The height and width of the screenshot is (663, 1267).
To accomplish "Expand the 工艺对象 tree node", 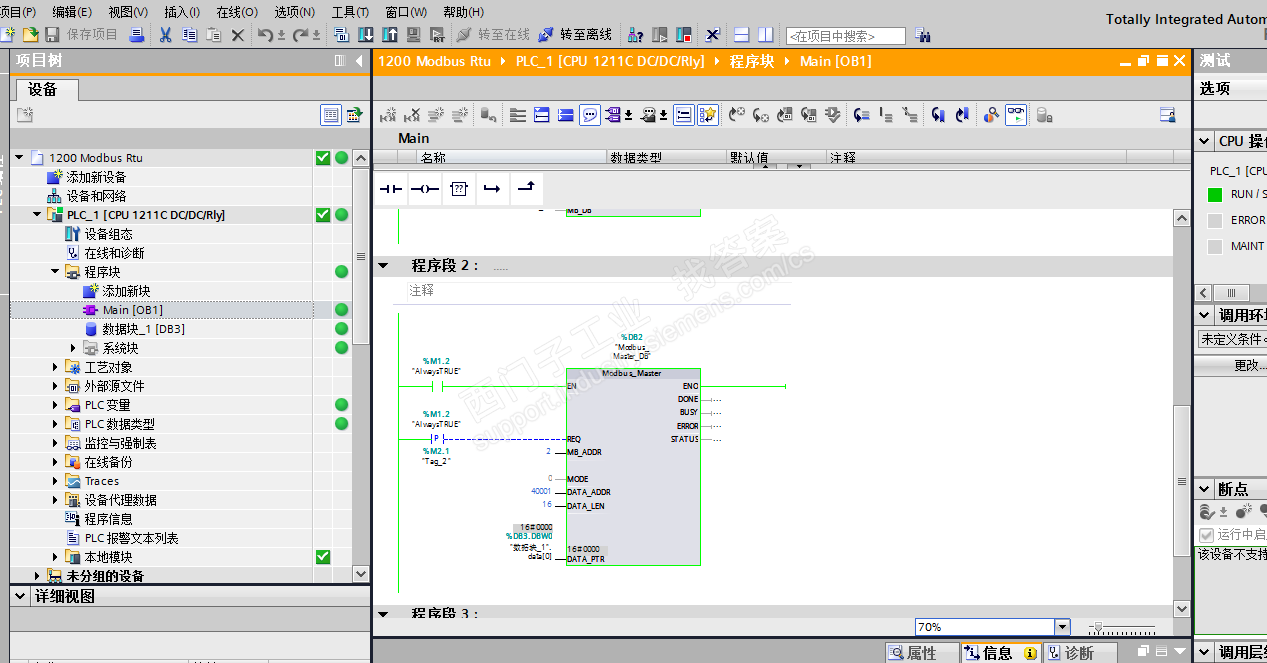I will (56, 367).
